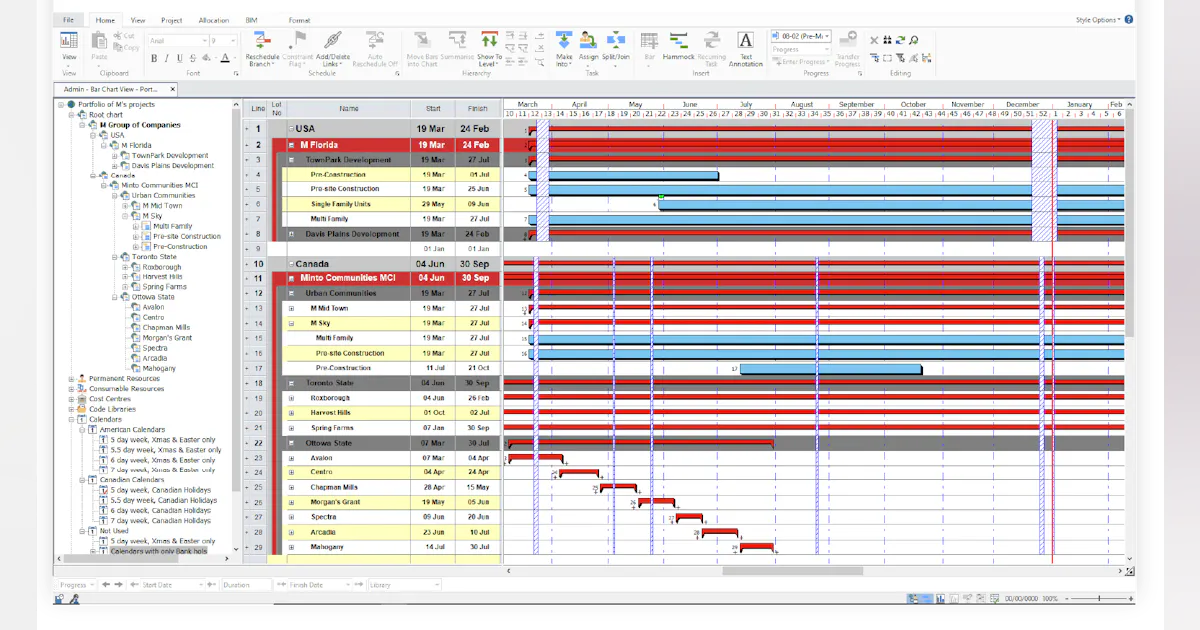Expand the Permanent Resources tree node
1200x630 pixels.
click(x=71, y=379)
